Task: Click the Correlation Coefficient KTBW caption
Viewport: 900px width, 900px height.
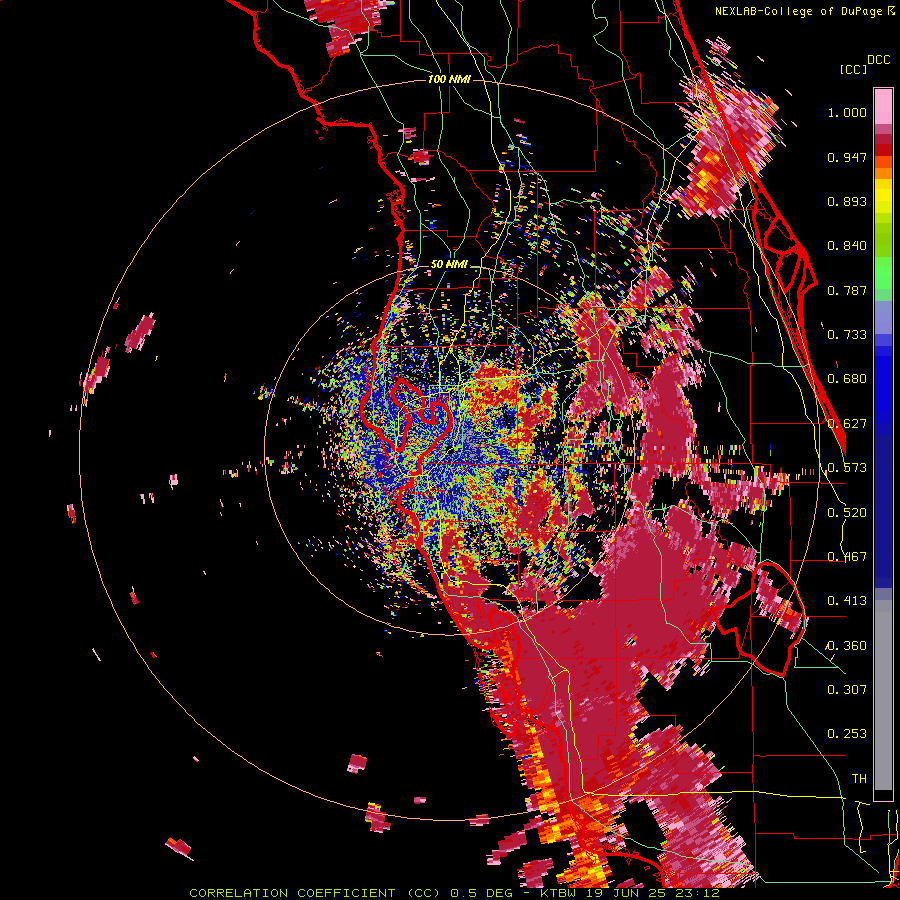Action: tap(455, 893)
